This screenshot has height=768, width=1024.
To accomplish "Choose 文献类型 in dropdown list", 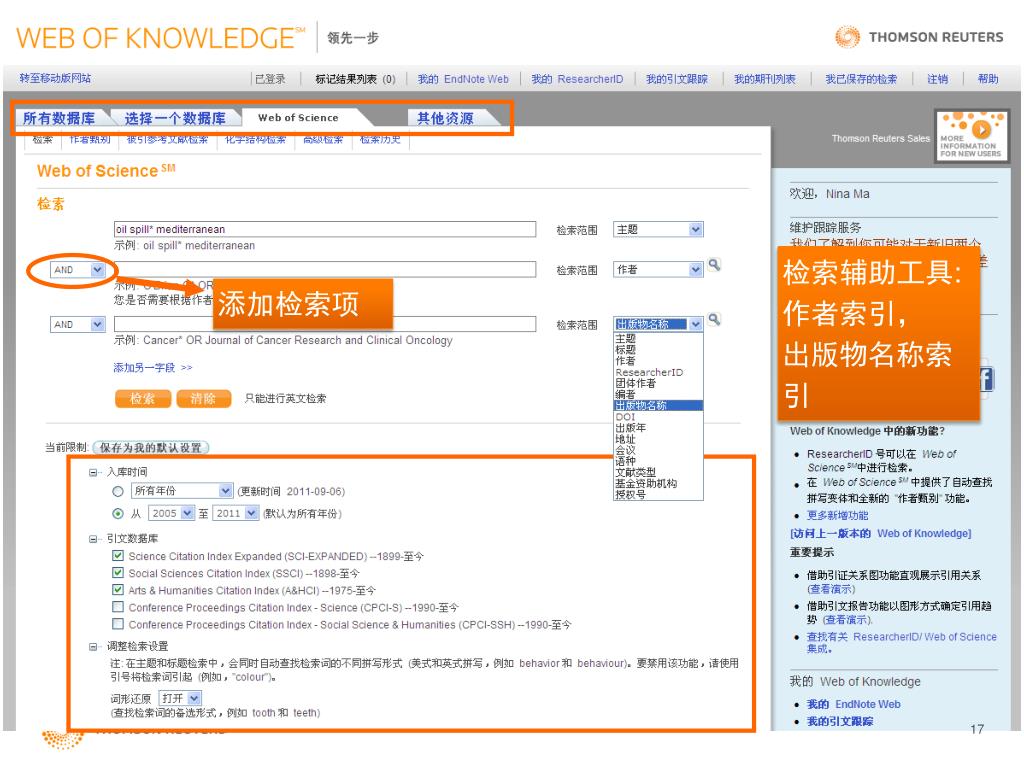I will pyautogui.click(x=658, y=472).
